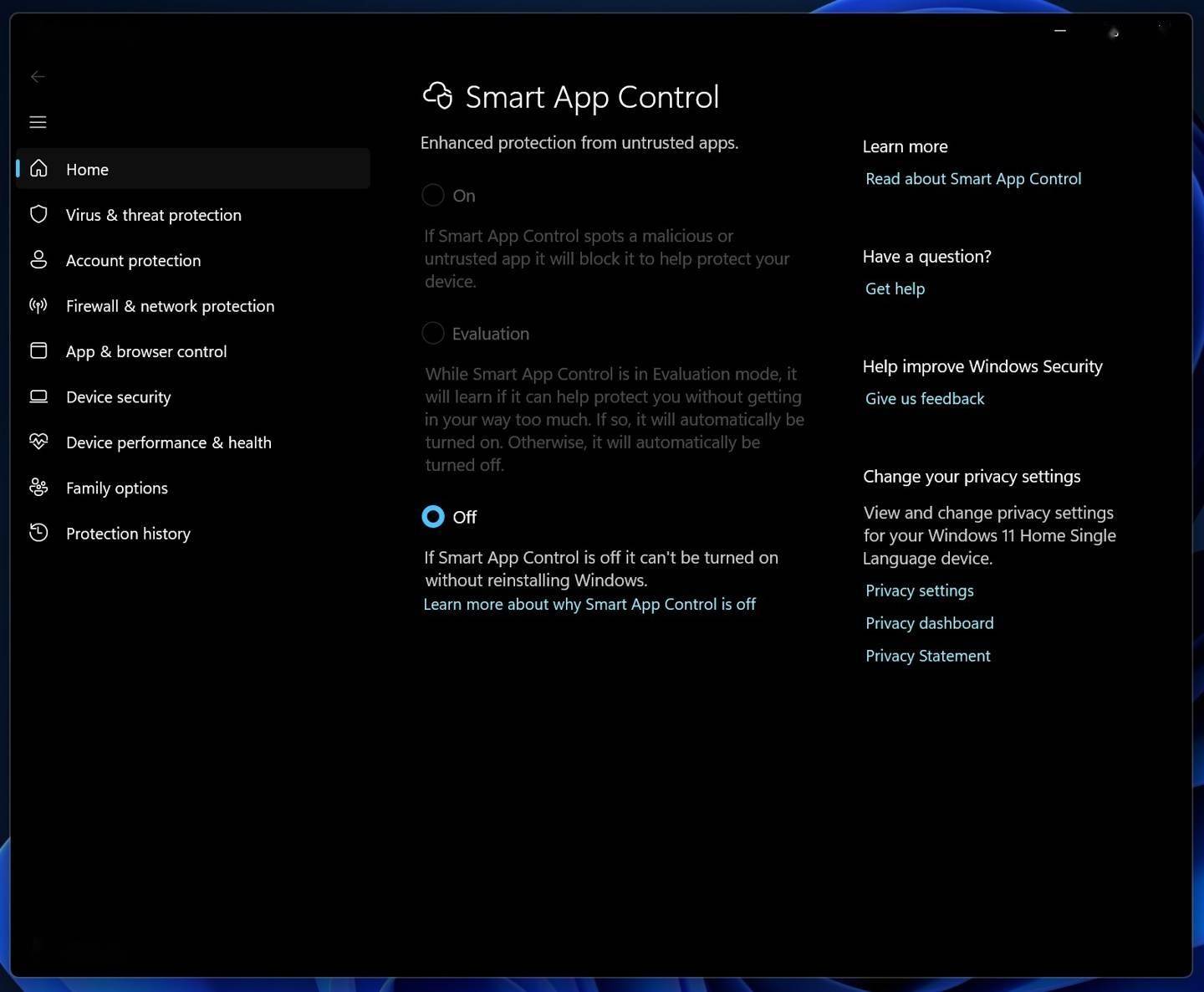Click the Home house icon

click(x=38, y=169)
